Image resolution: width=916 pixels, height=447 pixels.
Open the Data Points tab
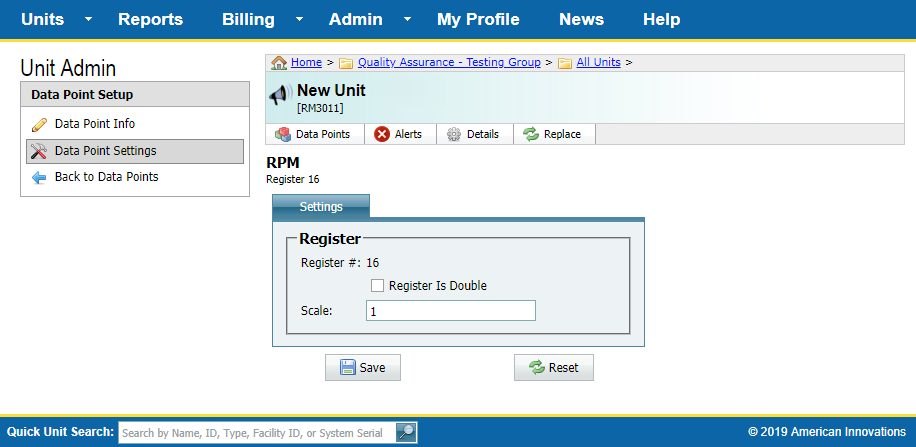[x=315, y=134]
